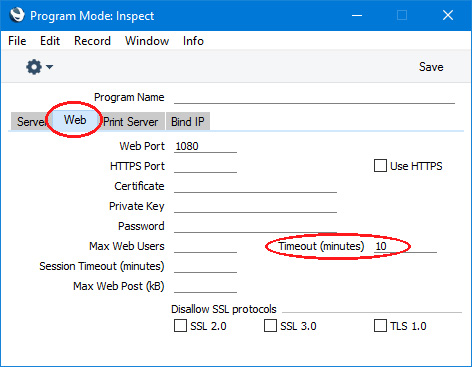
Task: Click the Program Name field
Action: tap(314, 97)
